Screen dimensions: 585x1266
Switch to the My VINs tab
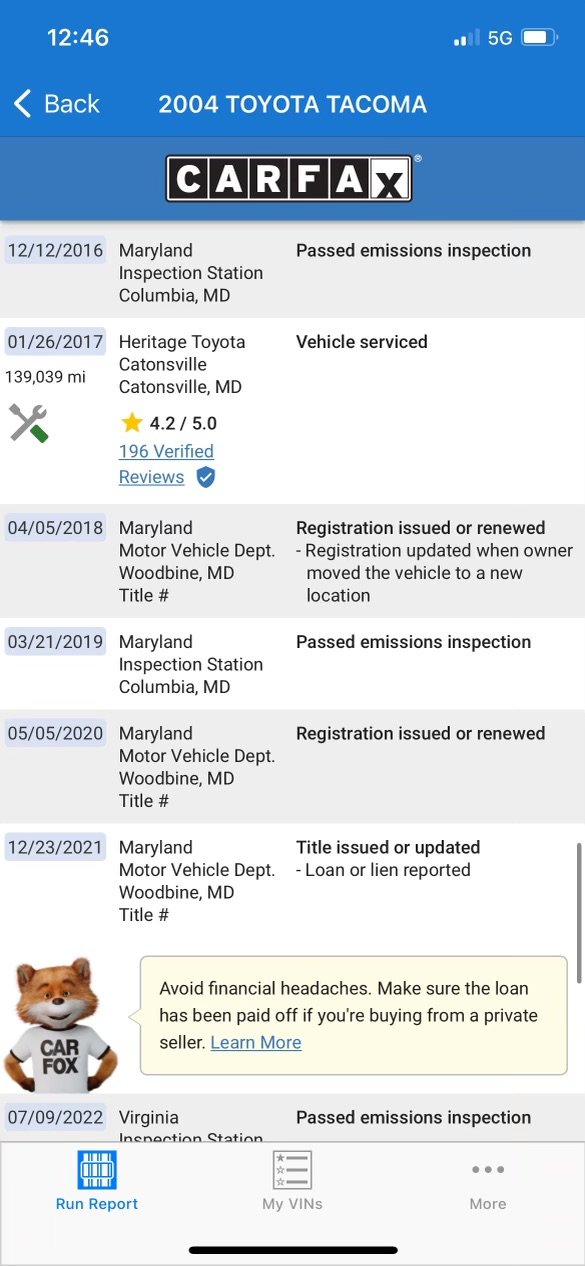292,1181
